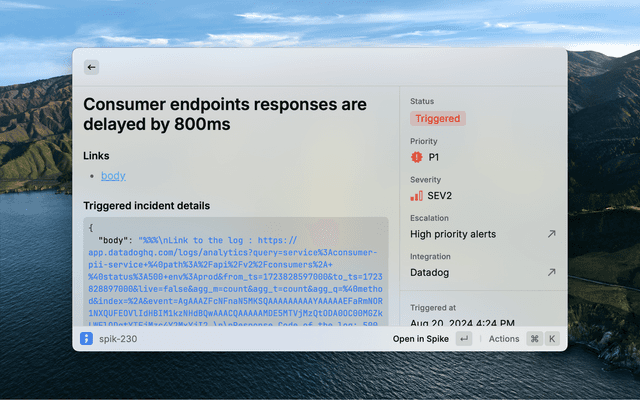Screen dimensions: 640x400
Task: Click the incident title about consumer endpoints
Action: [225, 113]
